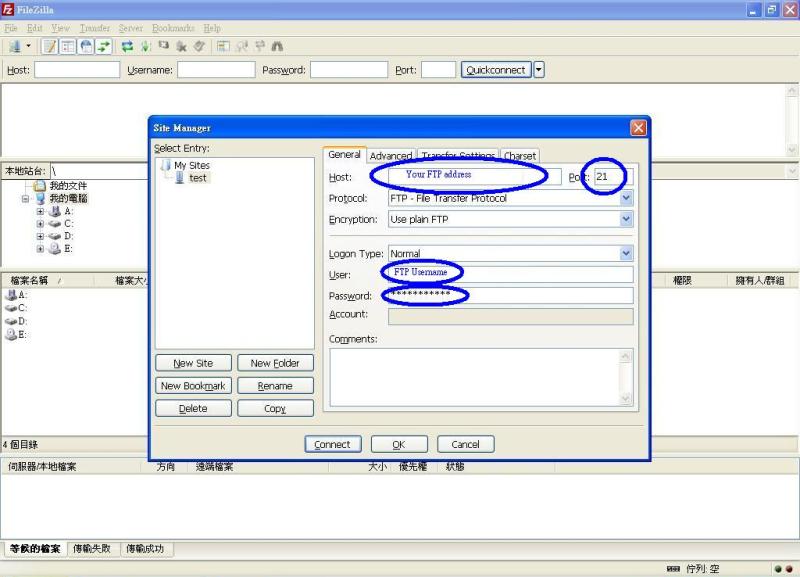This screenshot has height=577, width=800.
Task: Switch to the Transfer Settings tab
Action: point(458,156)
